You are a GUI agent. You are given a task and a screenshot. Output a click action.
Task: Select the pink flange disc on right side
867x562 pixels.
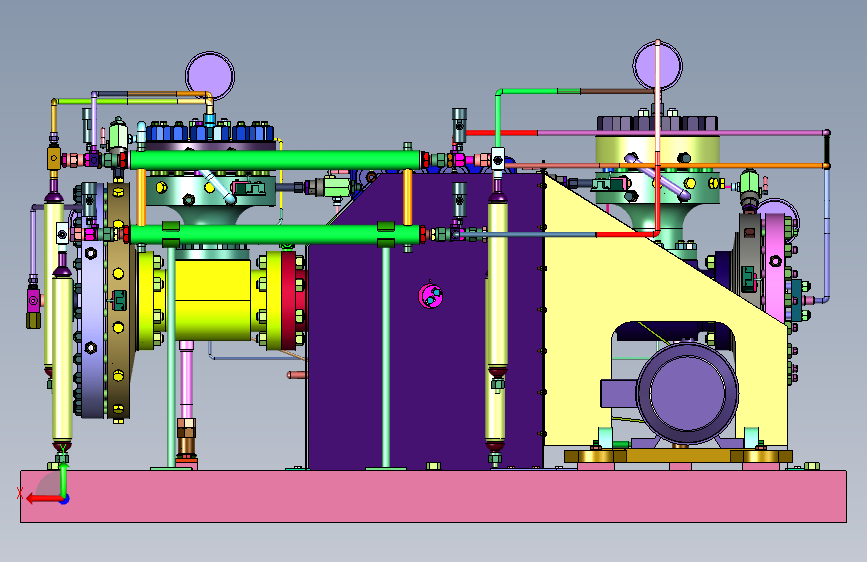[x=775, y=266]
